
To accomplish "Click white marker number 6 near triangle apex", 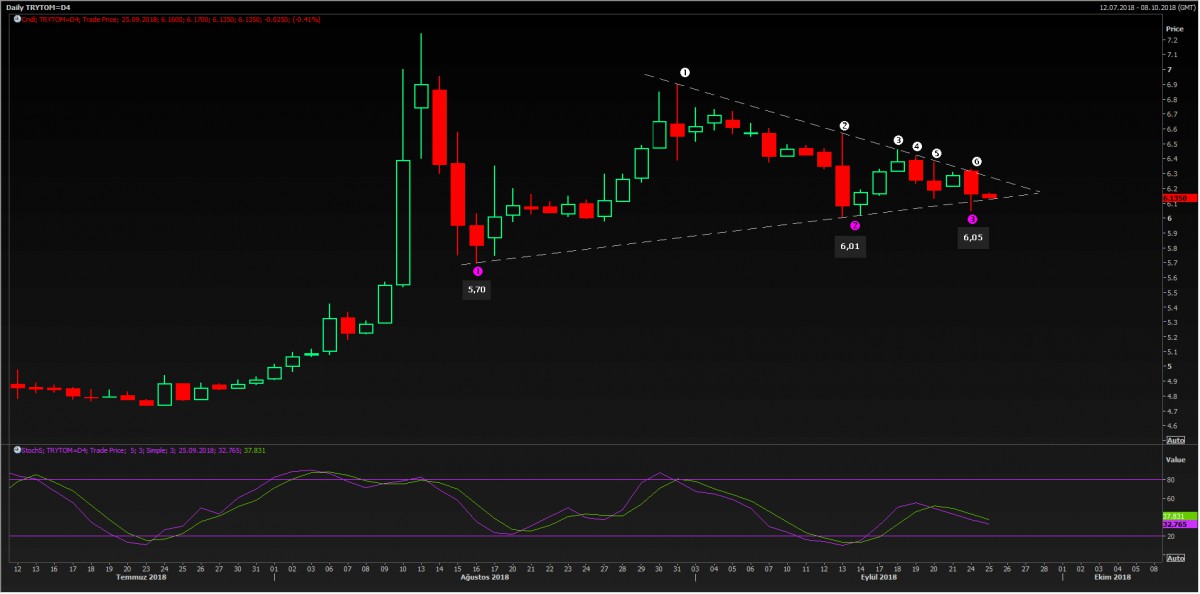I will [x=977, y=162].
